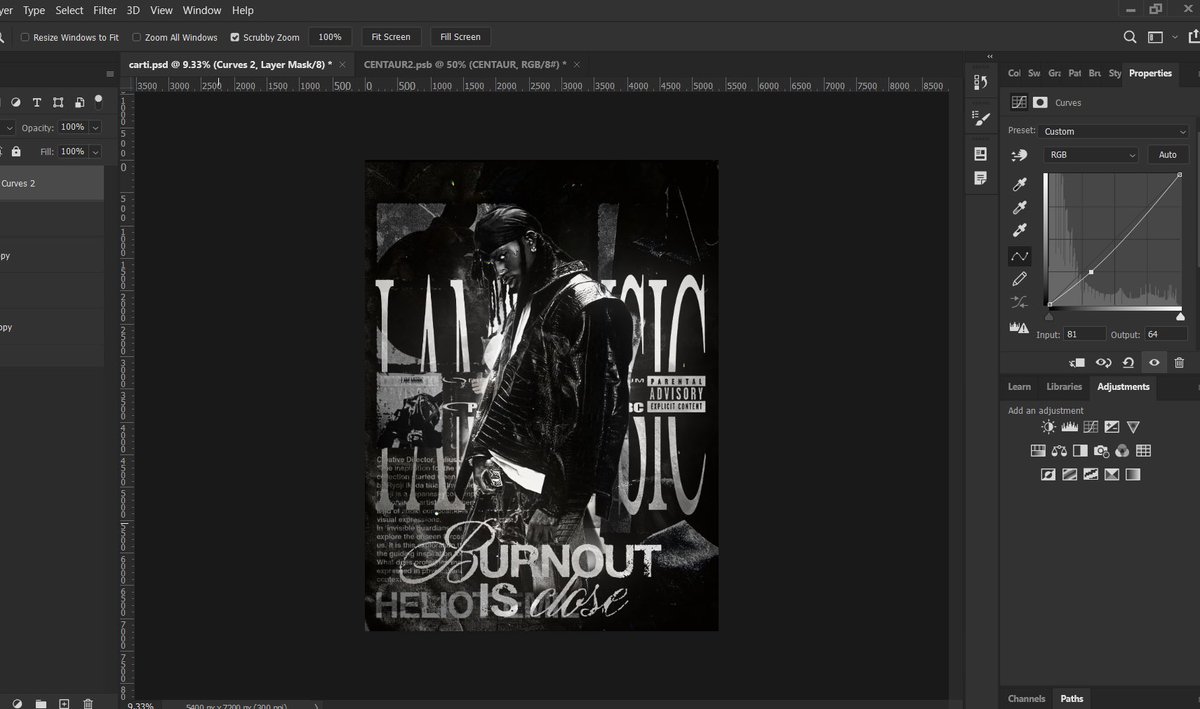
Task: Click the smooth curve values icon
Action: click(1020, 302)
